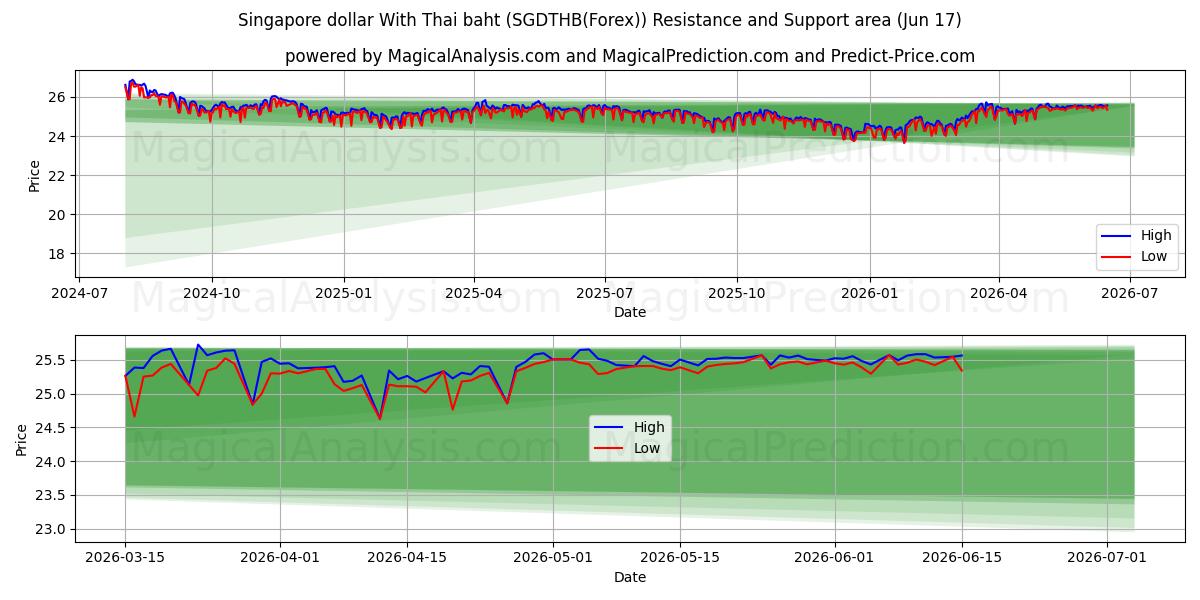The height and width of the screenshot is (600, 1200).
Task: Click the 2024-10 date tick label
Action: pos(212,293)
